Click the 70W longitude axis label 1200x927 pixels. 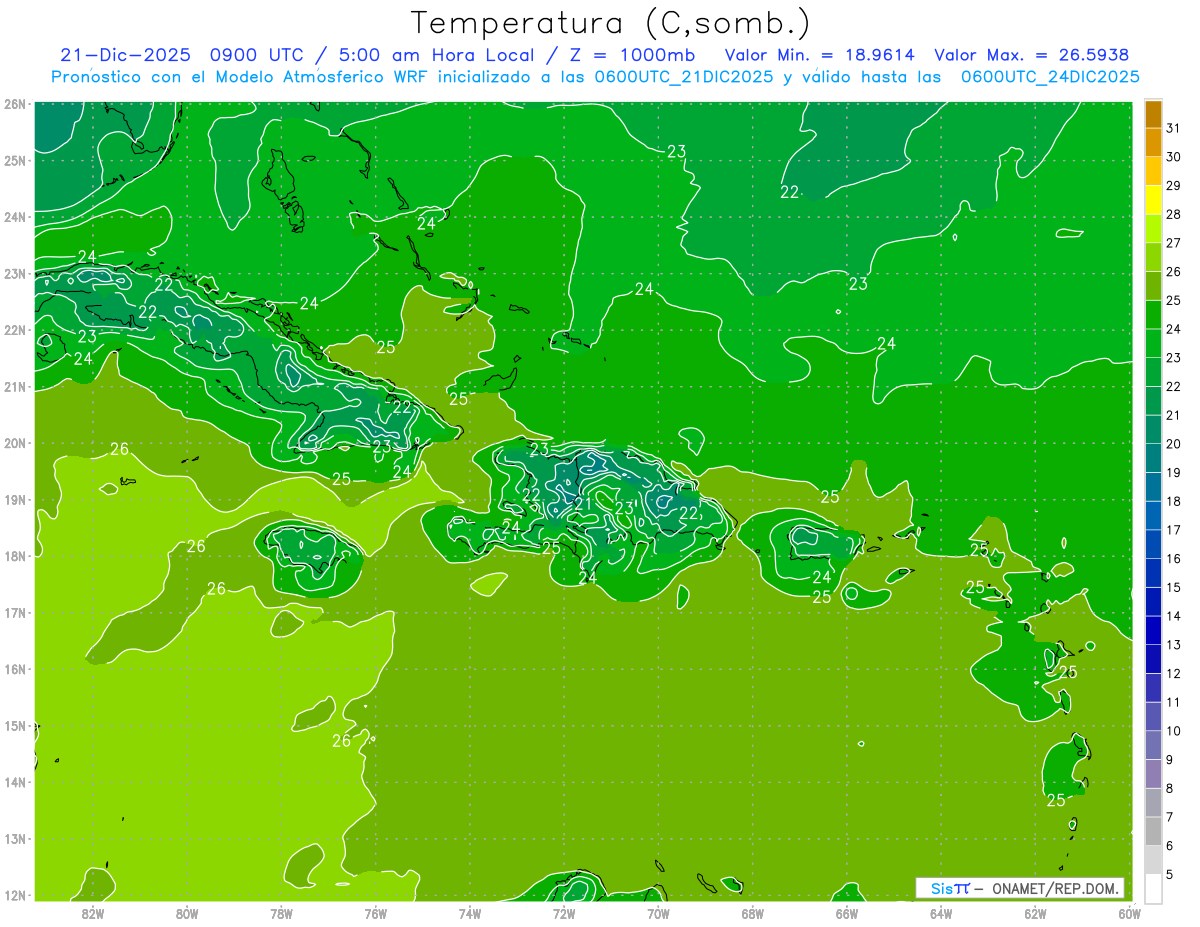point(658,912)
